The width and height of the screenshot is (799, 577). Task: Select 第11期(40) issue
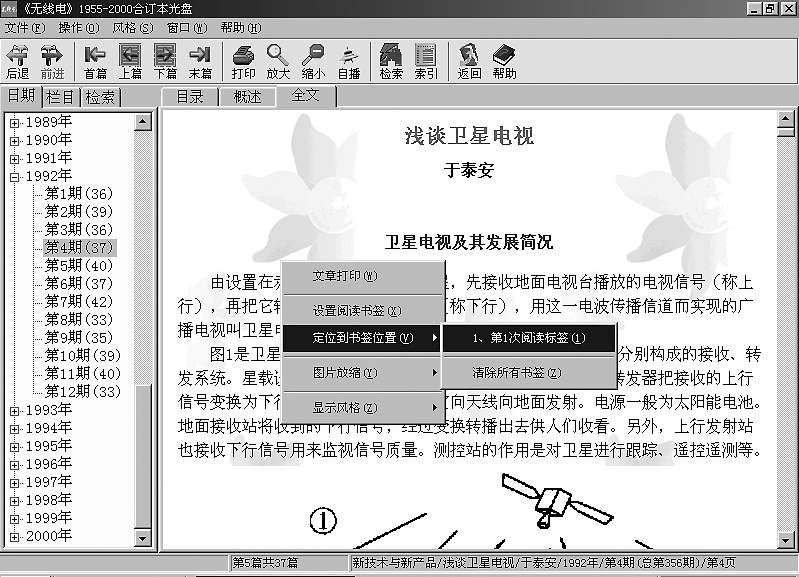point(83,374)
